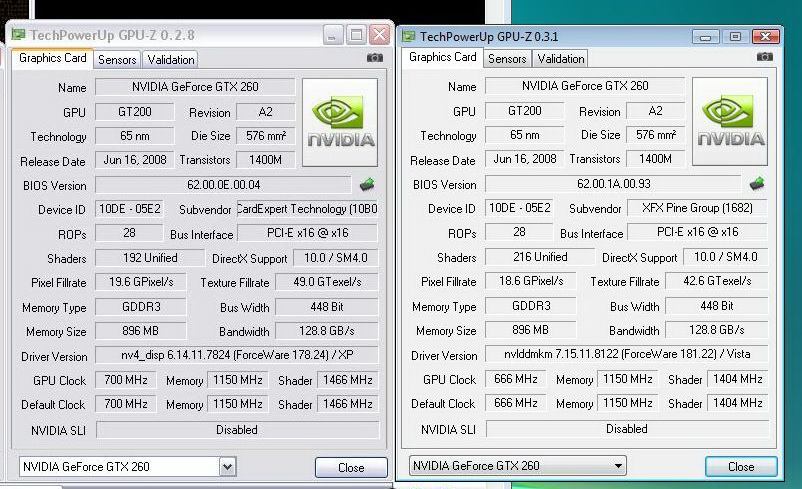Click the ForceWare 181.22 driver version field
This screenshot has height=489, width=802.
pos(627,354)
